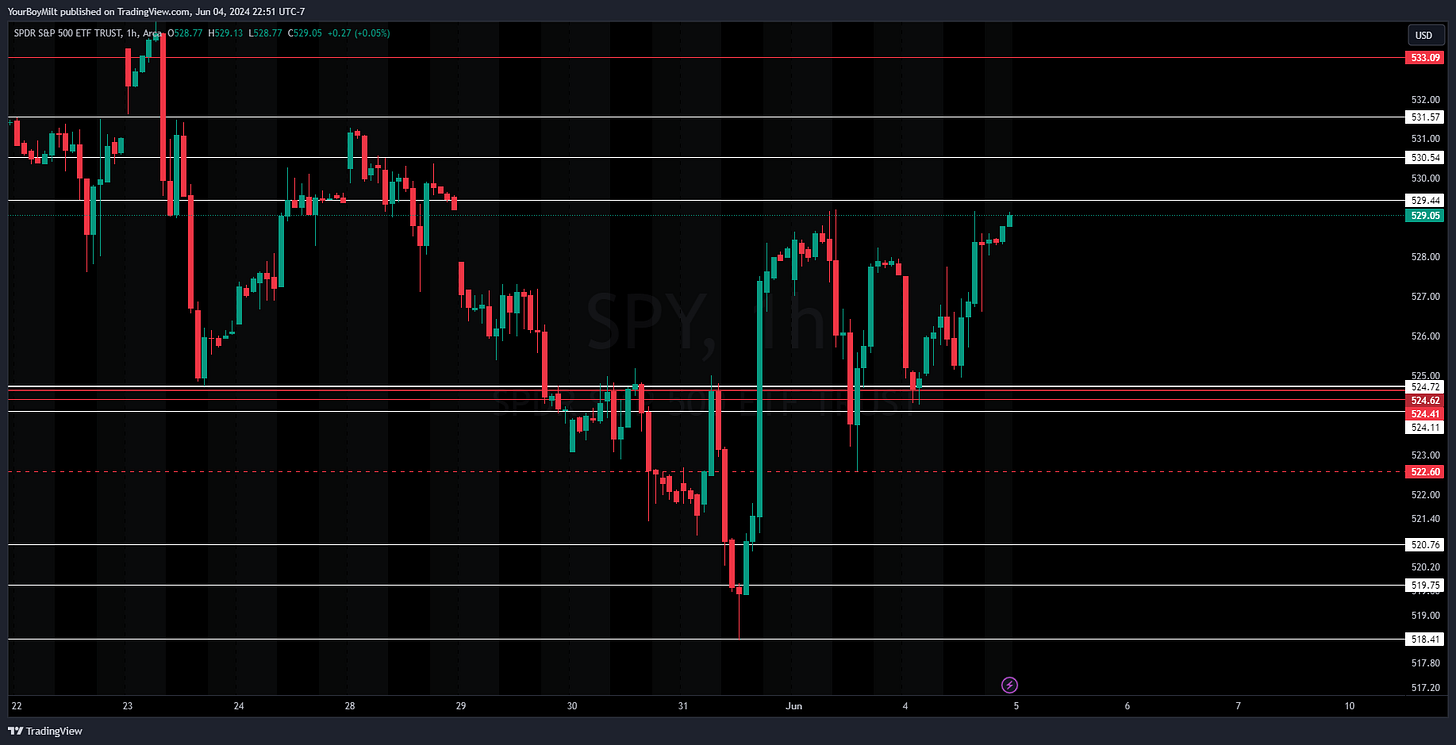
Task: Click date 7 on the time axis
Action: coord(1237,706)
